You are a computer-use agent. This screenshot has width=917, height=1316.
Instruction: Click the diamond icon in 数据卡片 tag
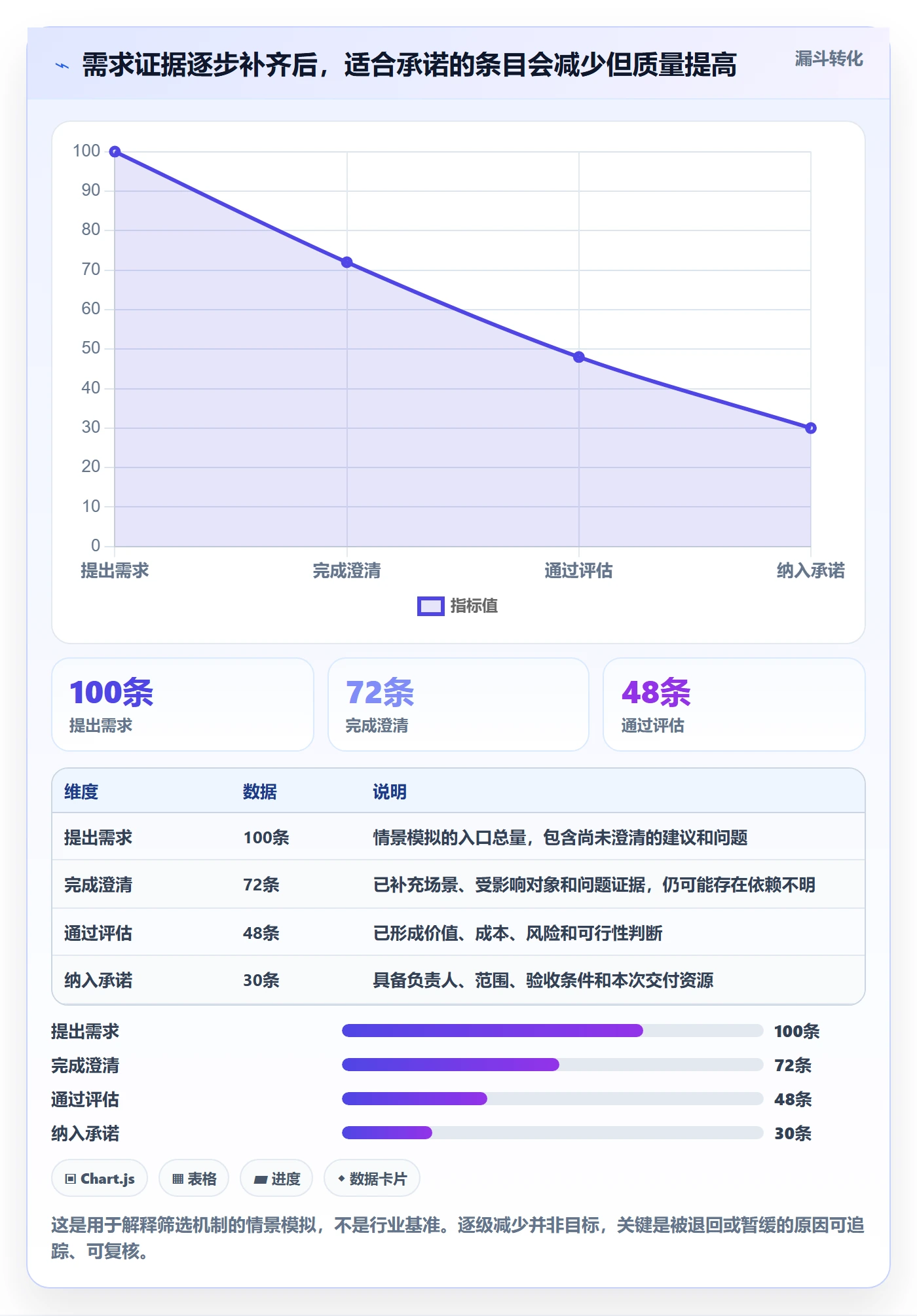pyautogui.click(x=341, y=1179)
